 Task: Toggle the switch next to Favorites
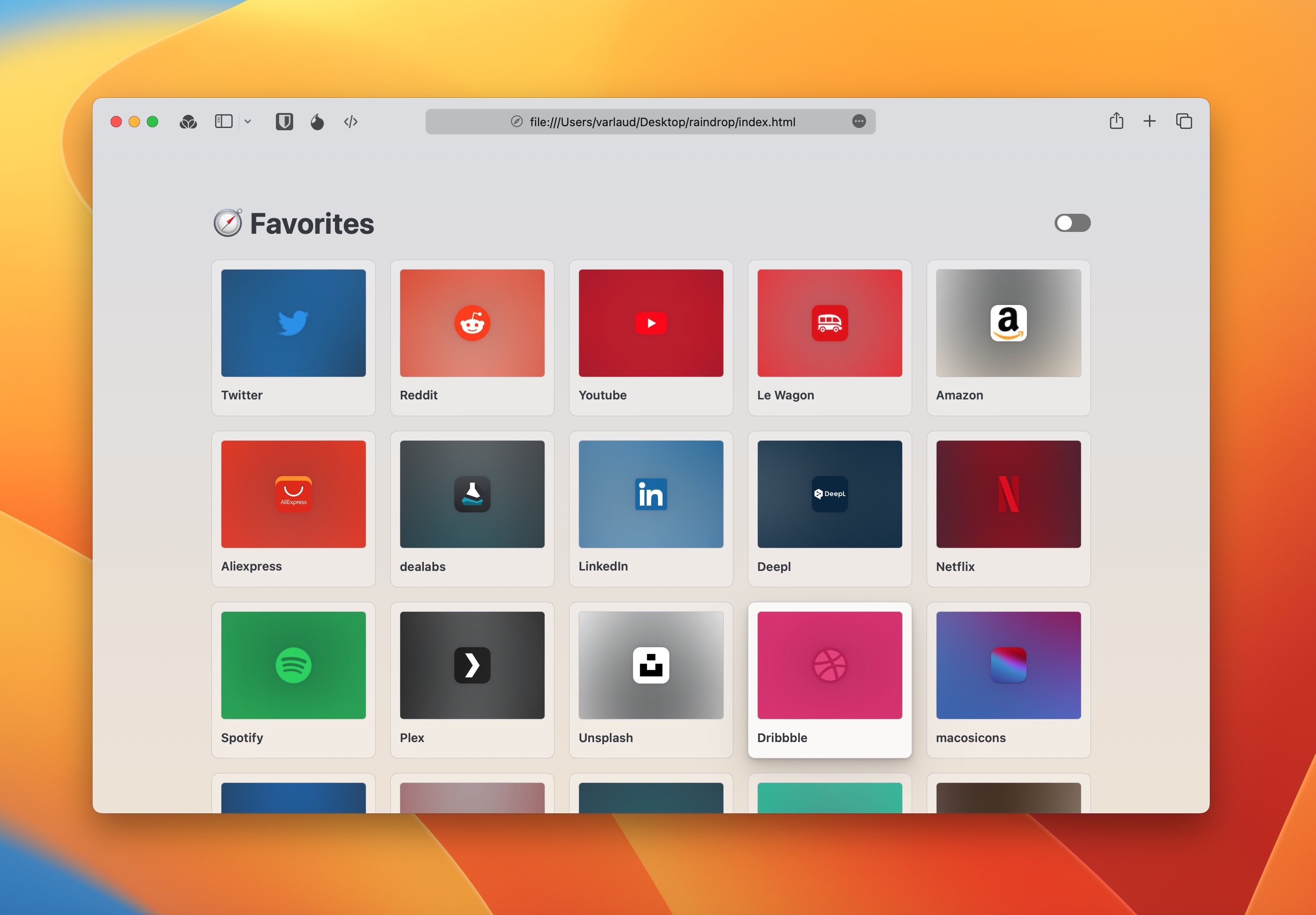click(1072, 223)
